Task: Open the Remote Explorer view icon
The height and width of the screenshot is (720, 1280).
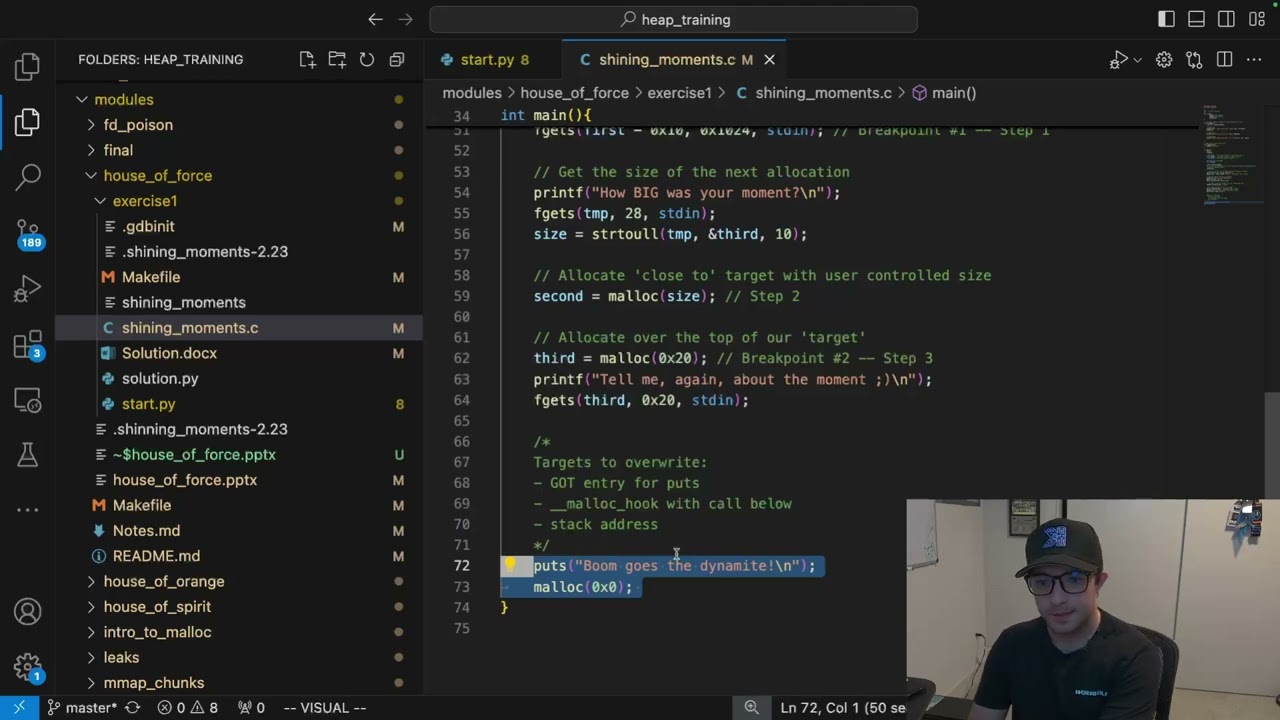Action: pos(28,400)
